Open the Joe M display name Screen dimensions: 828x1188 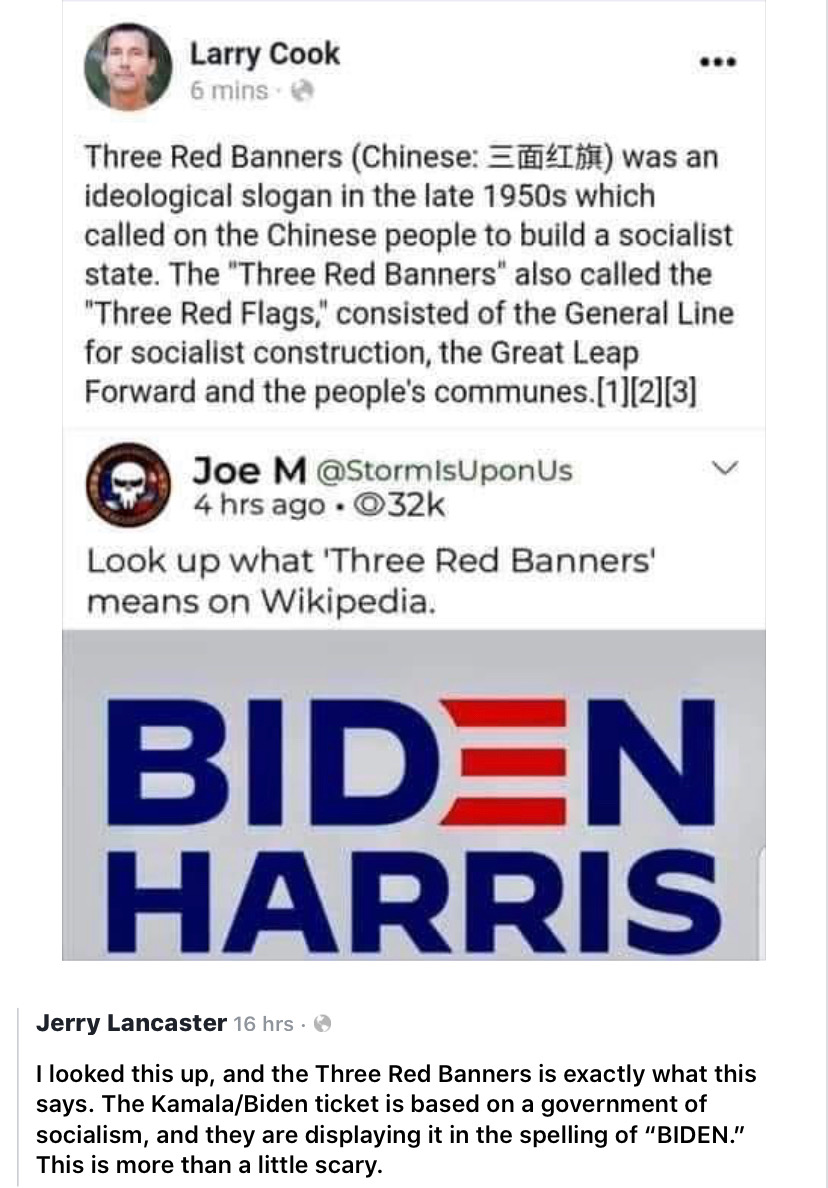249,471
